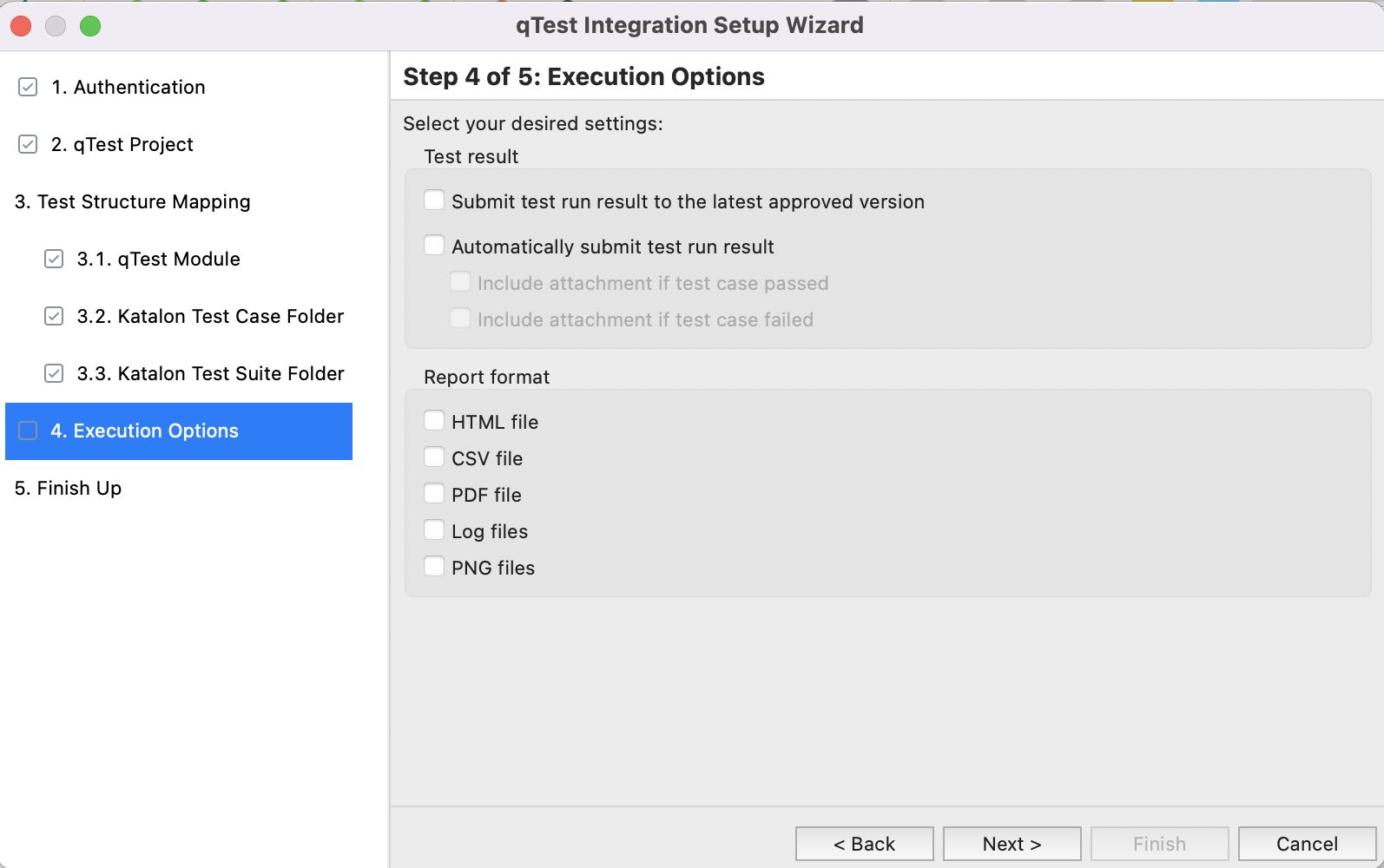Viewport: 1384px width, 868px height.
Task: Enable PDF file report format
Action: [x=434, y=494]
